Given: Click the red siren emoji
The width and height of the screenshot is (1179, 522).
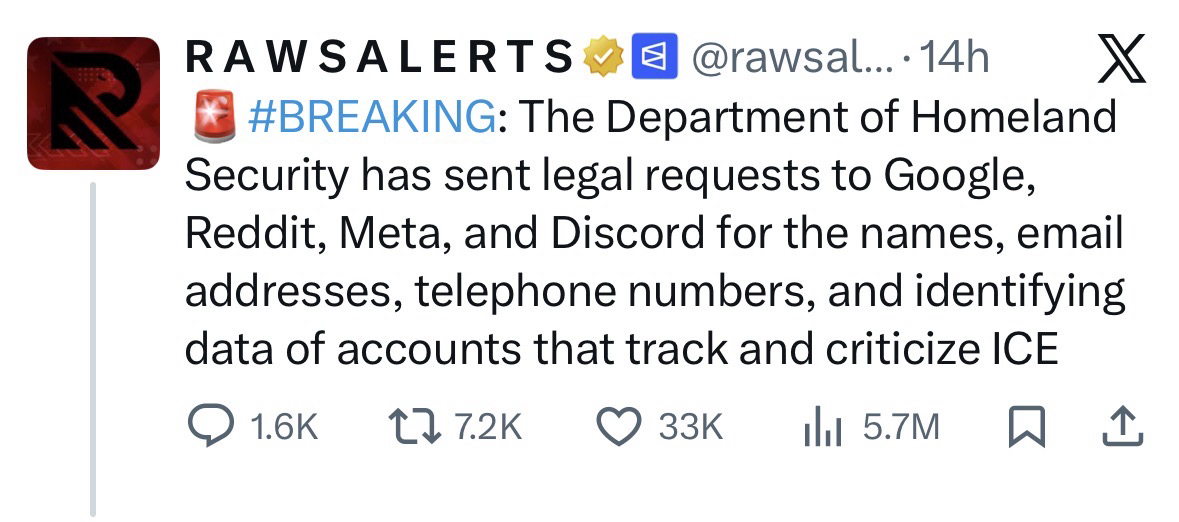Looking at the screenshot, I should [x=210, y=118].
